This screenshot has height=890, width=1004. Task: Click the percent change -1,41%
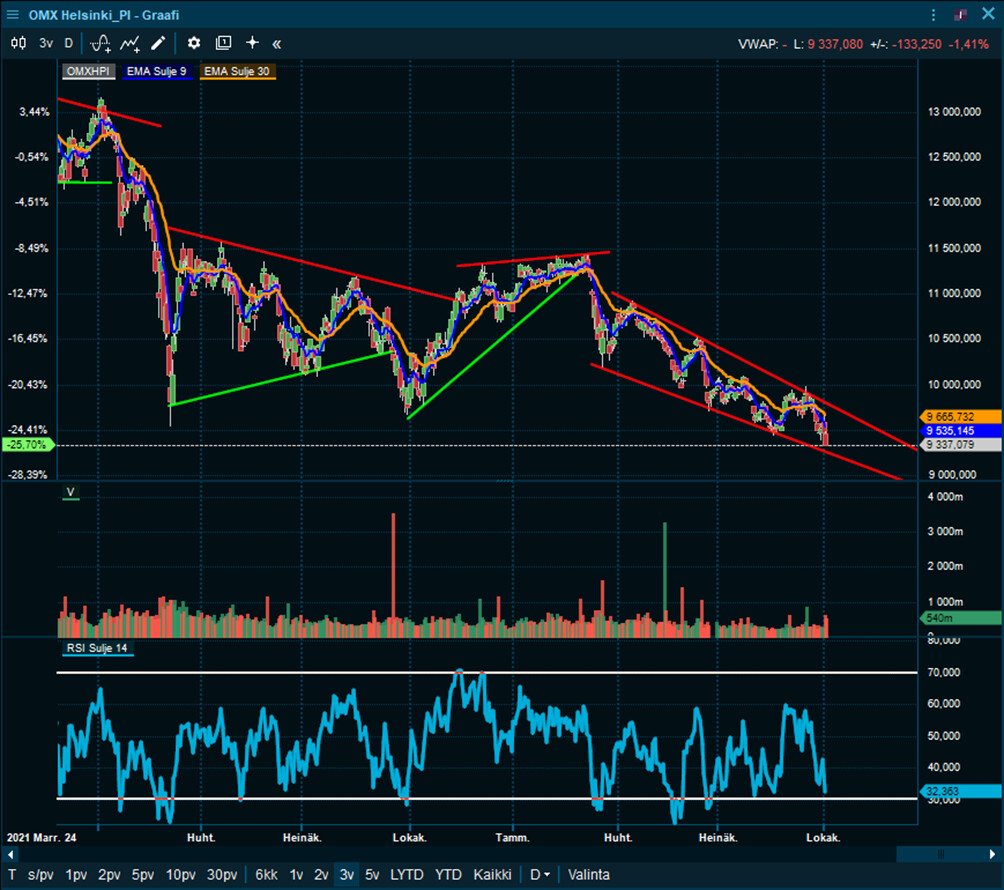point(969,44)
